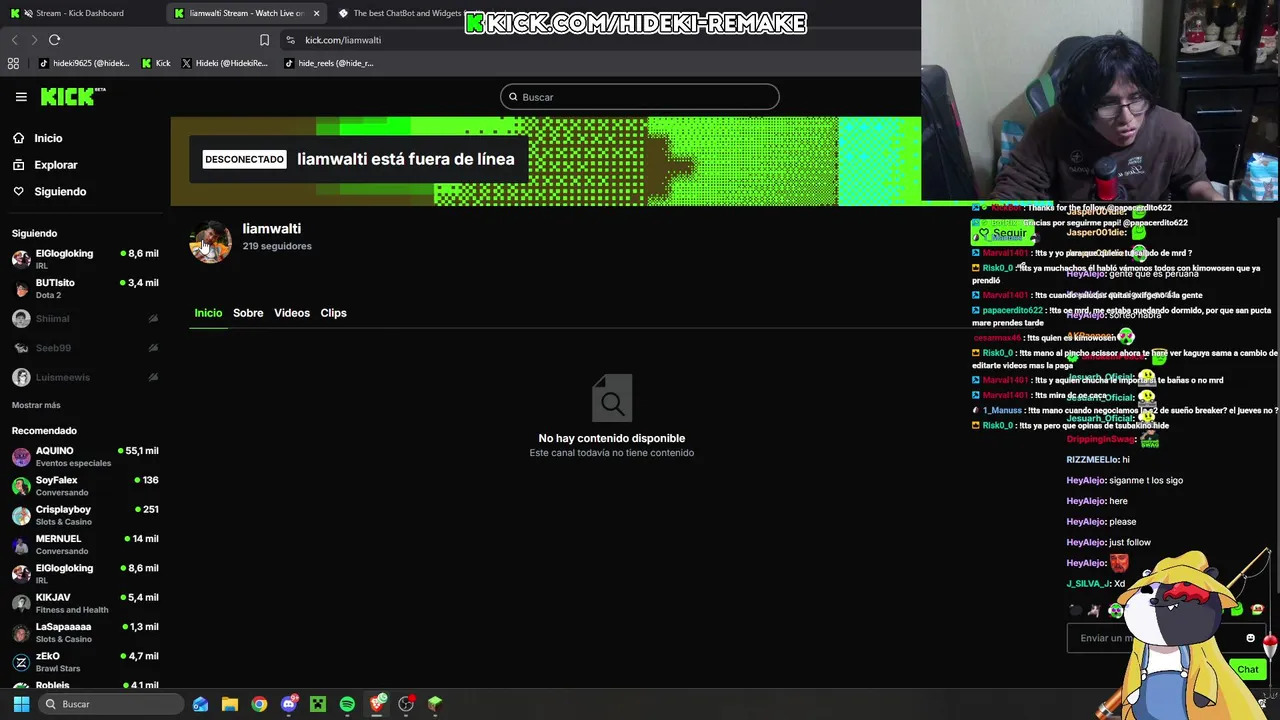Image resolution: width=1280 pixels, height=720 pixels.
Task: Open Spotify from the taskbar
Action: [347, 704]
